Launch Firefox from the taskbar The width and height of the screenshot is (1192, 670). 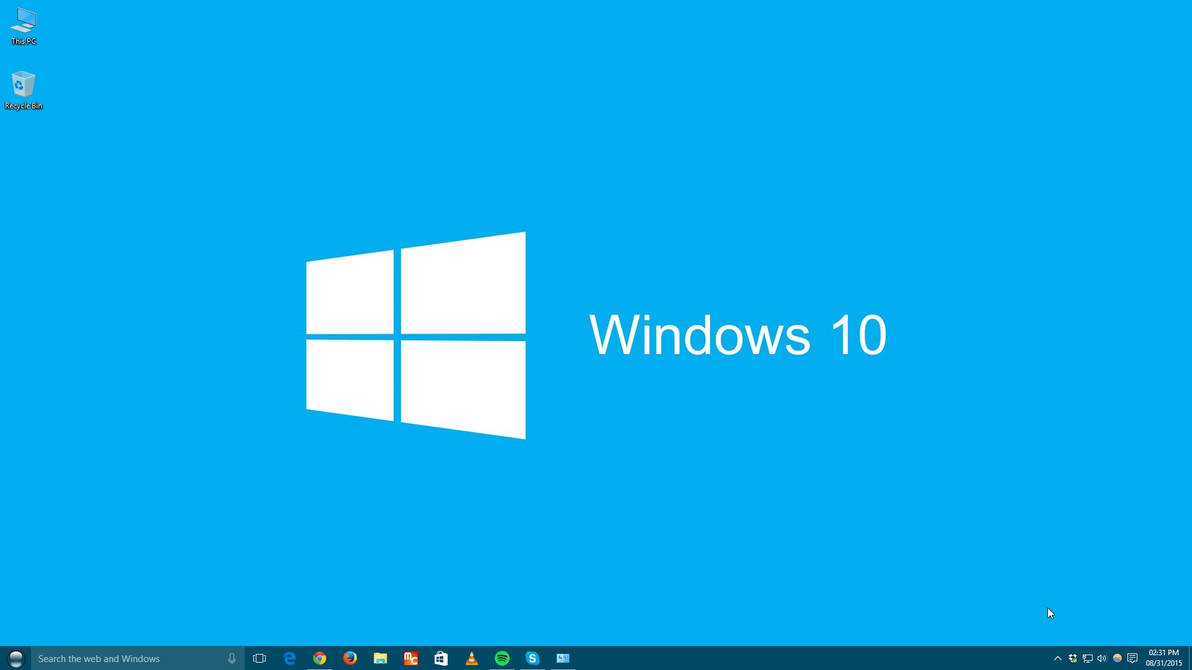tap(350, 659)
